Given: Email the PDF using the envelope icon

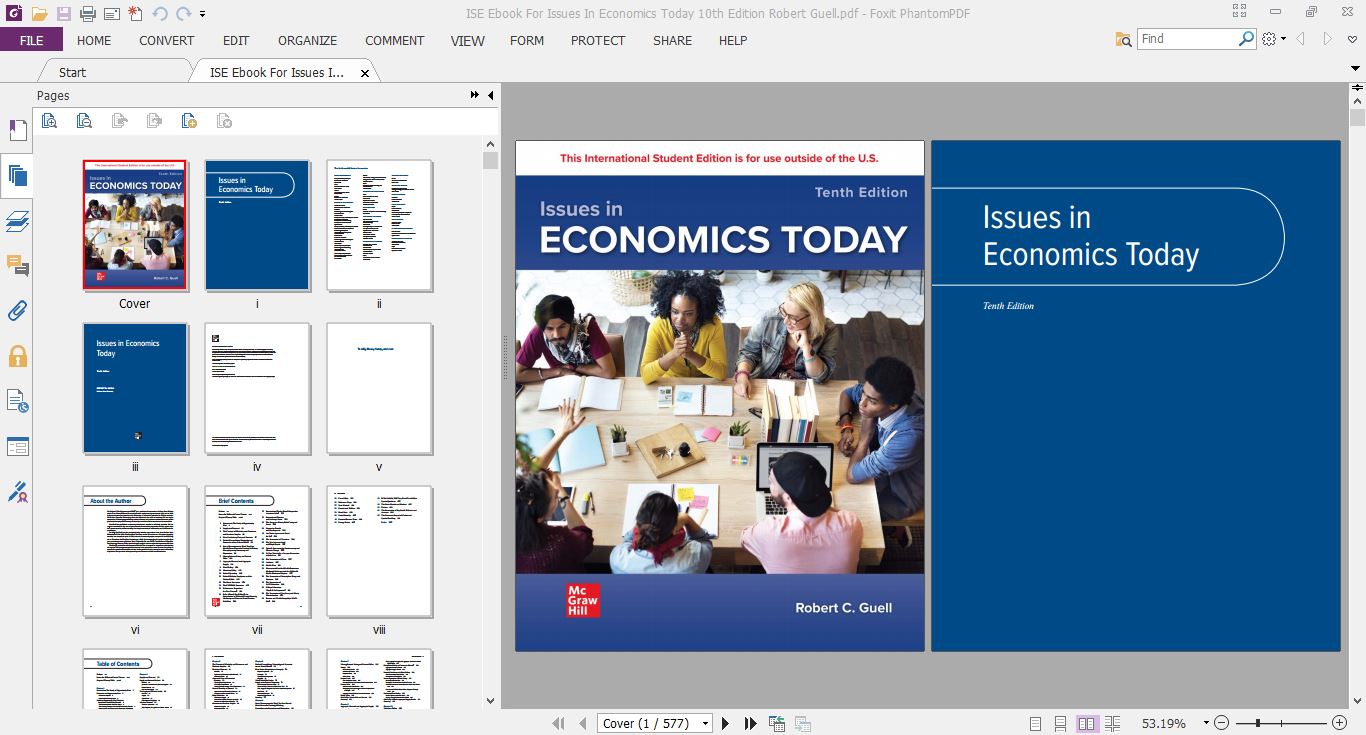Looking at the screenshot, I should [x=111, y=14].
